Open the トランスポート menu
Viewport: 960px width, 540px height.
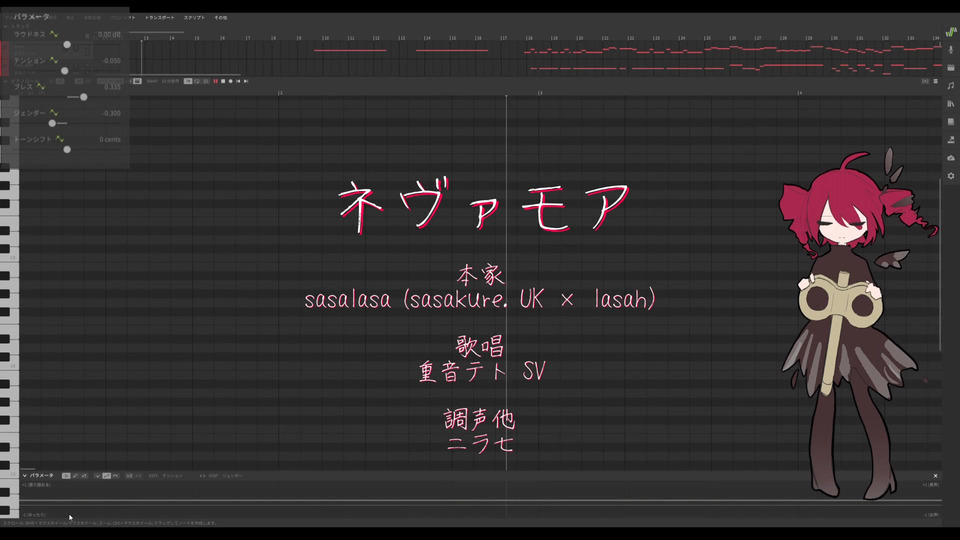click(x=159, y=18)
